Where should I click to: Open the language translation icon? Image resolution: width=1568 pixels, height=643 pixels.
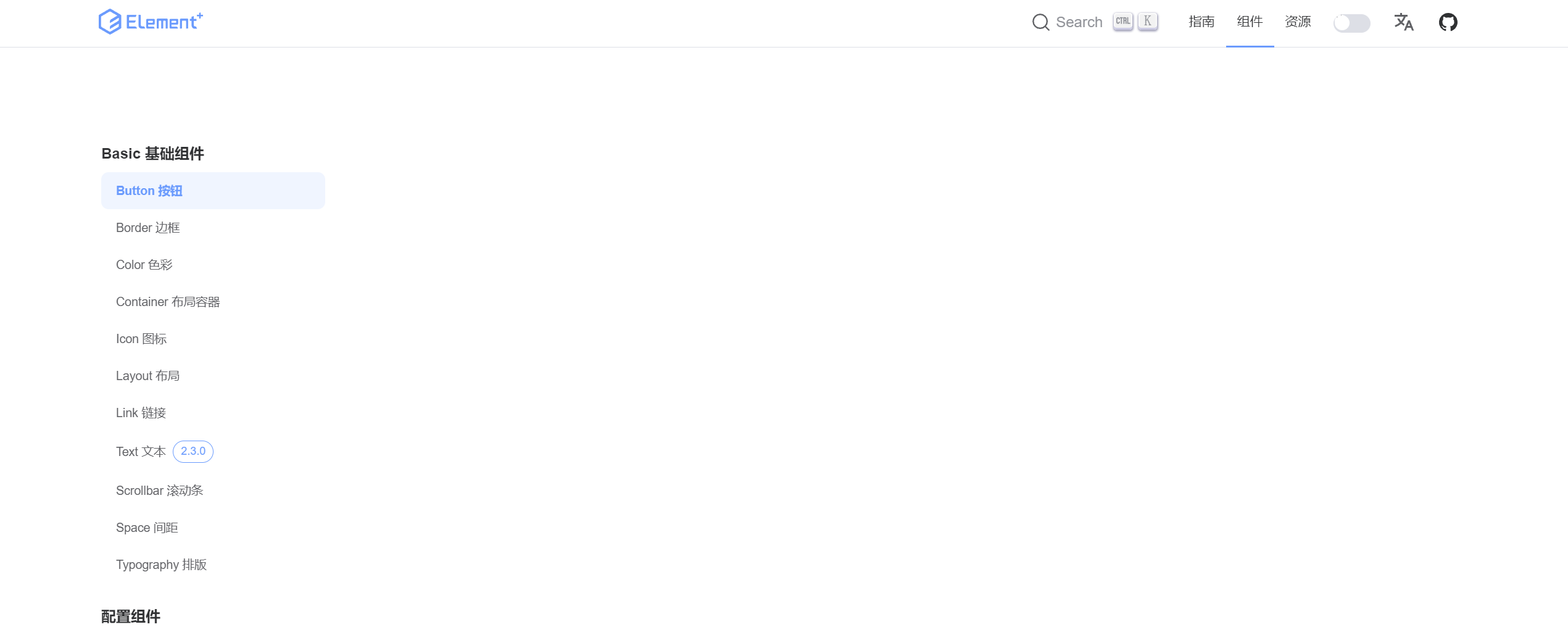tap(1403, 22)
